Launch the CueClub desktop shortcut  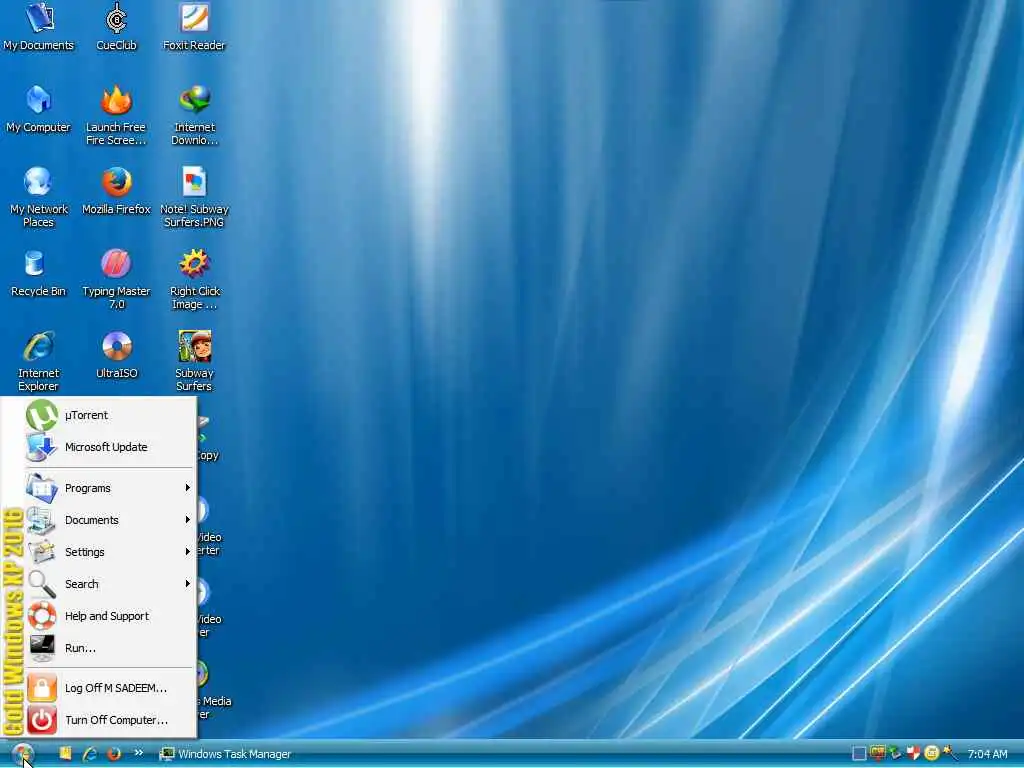tap(116, 27)
